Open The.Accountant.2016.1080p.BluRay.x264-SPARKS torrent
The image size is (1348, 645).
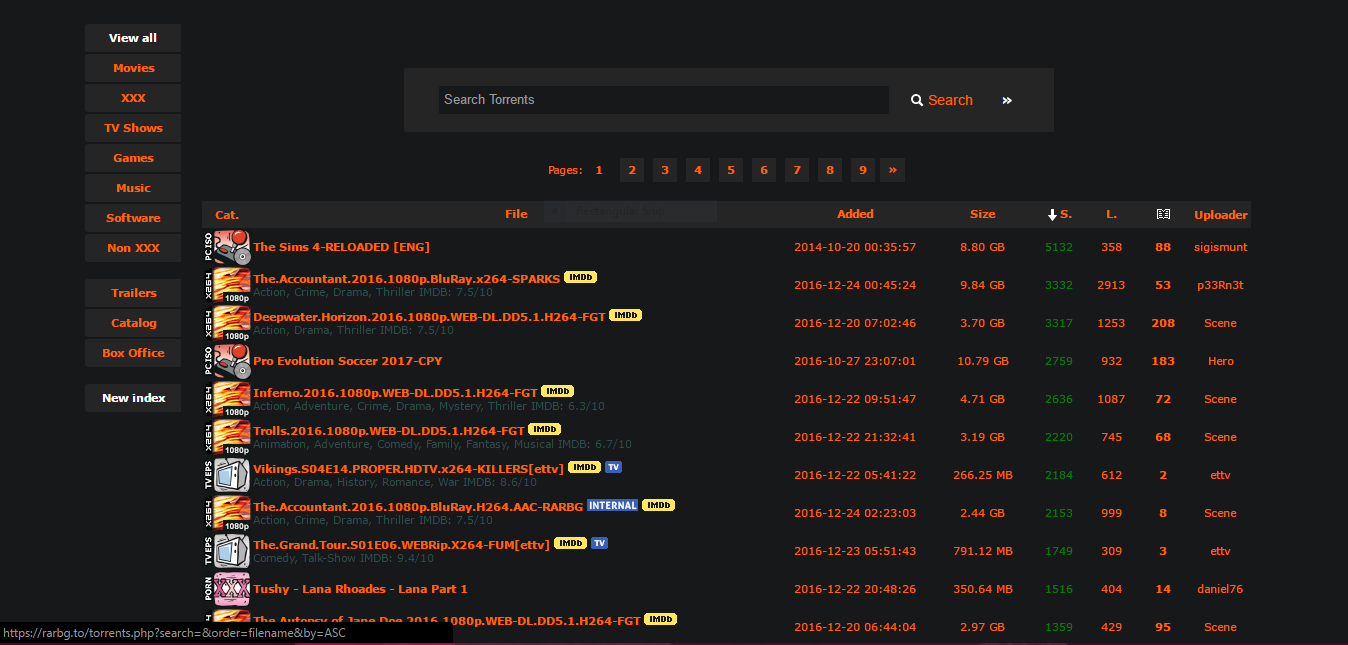406,278
